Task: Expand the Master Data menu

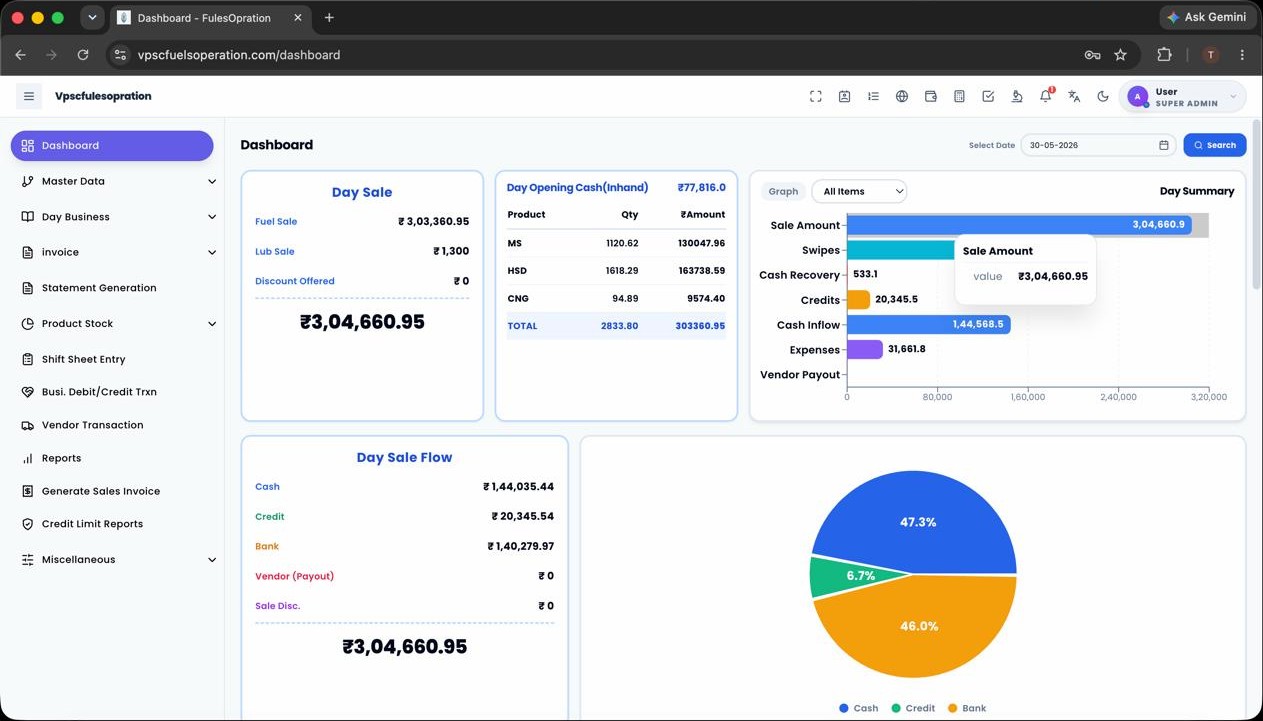Action: [118, 181]
